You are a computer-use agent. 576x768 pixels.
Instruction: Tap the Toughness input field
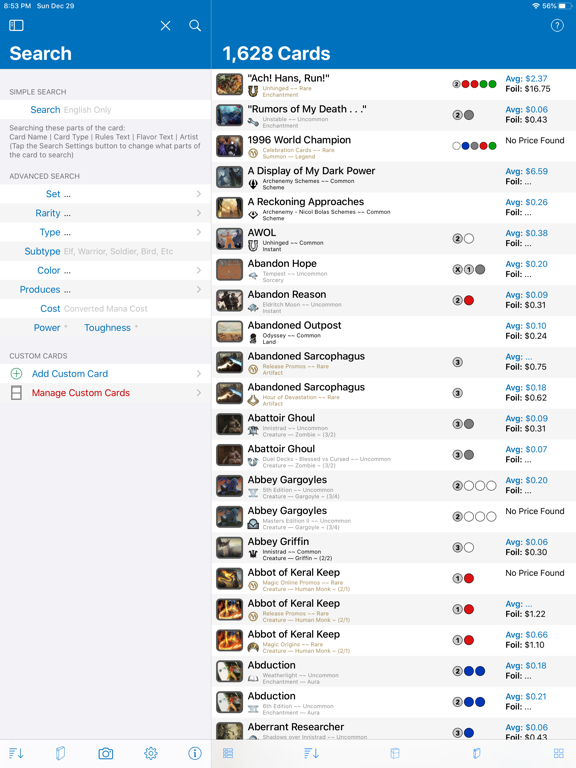pos(136,328)
